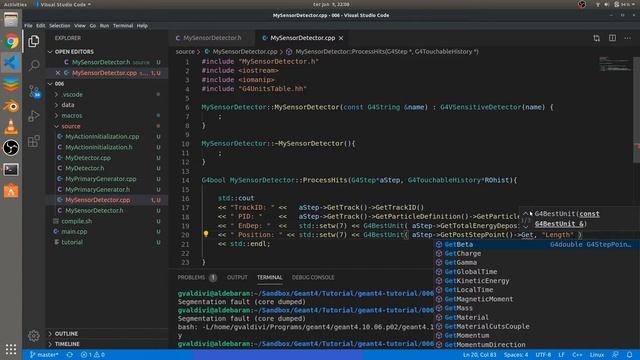Image resolution: width=640 pixels, height=360 pixels.
Task: Close MySensorDetector.cpp in Open Editors
Action: pyautogui.click(x=58, y=73)
